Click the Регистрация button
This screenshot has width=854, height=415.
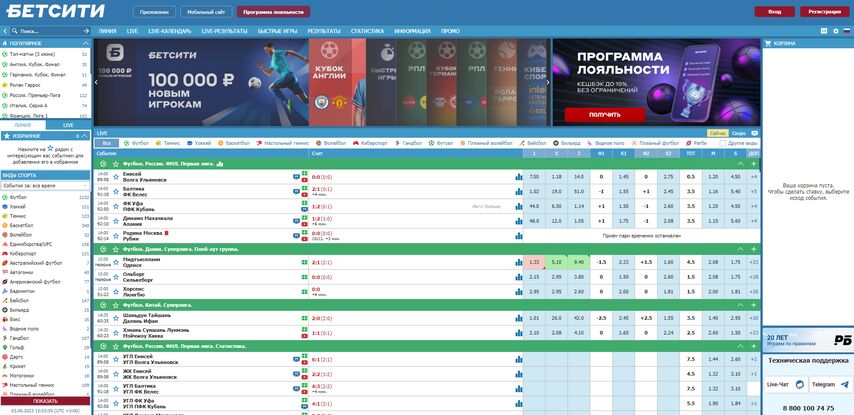(x=824, y=11)
